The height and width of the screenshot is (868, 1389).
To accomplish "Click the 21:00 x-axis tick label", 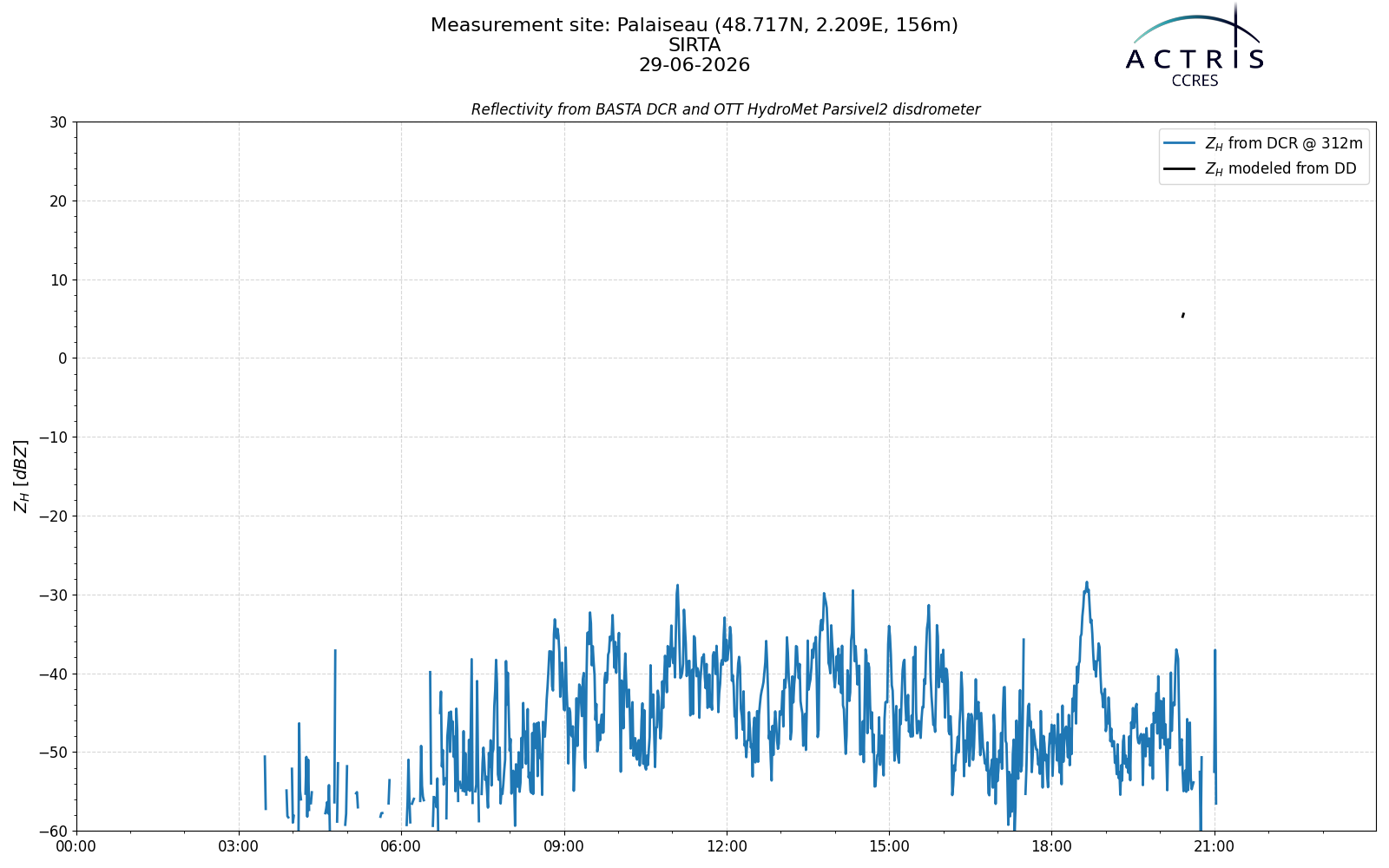I will [1214, 846].
